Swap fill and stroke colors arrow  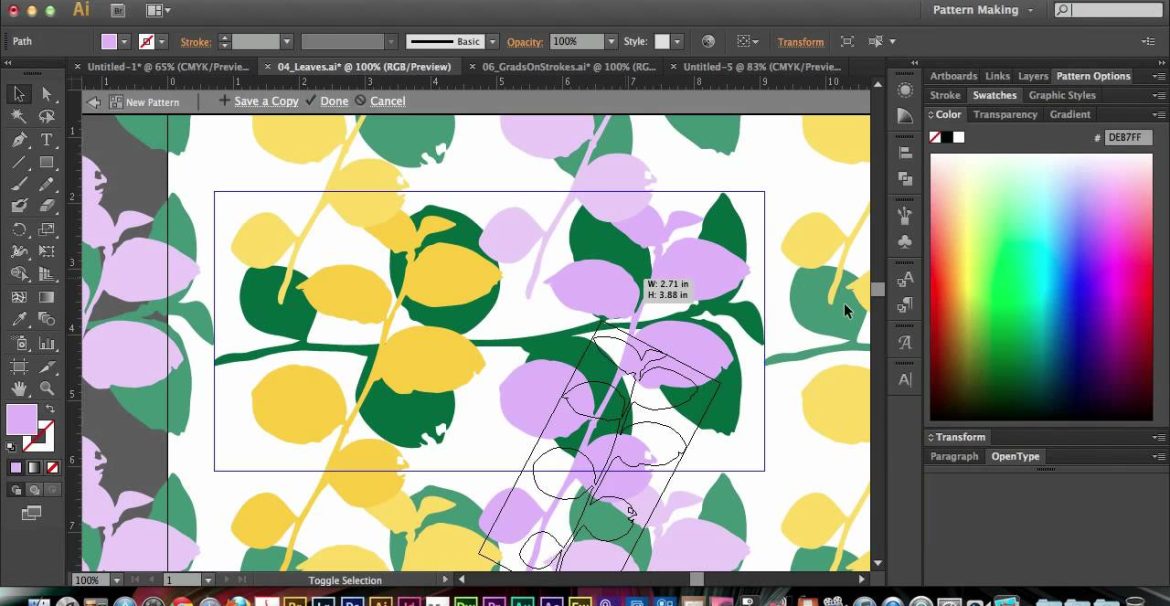point(50,409)
